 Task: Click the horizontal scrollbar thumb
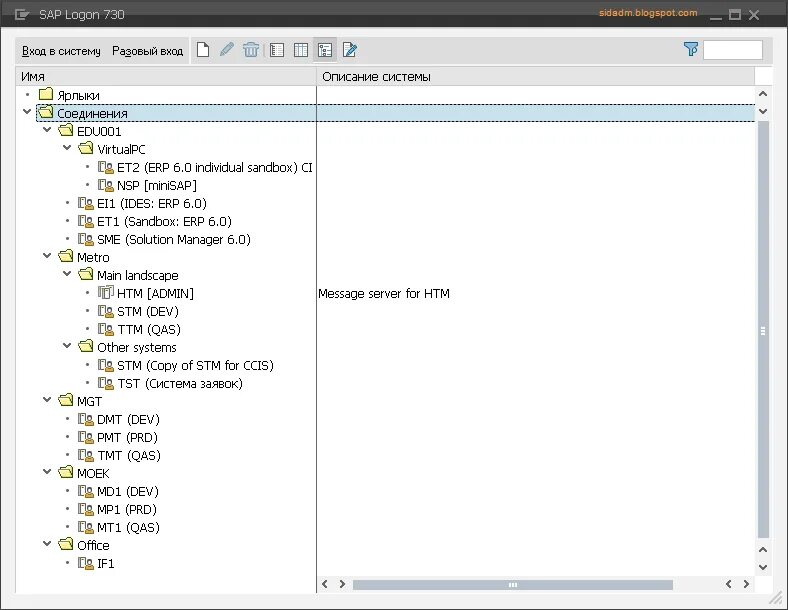513,585
